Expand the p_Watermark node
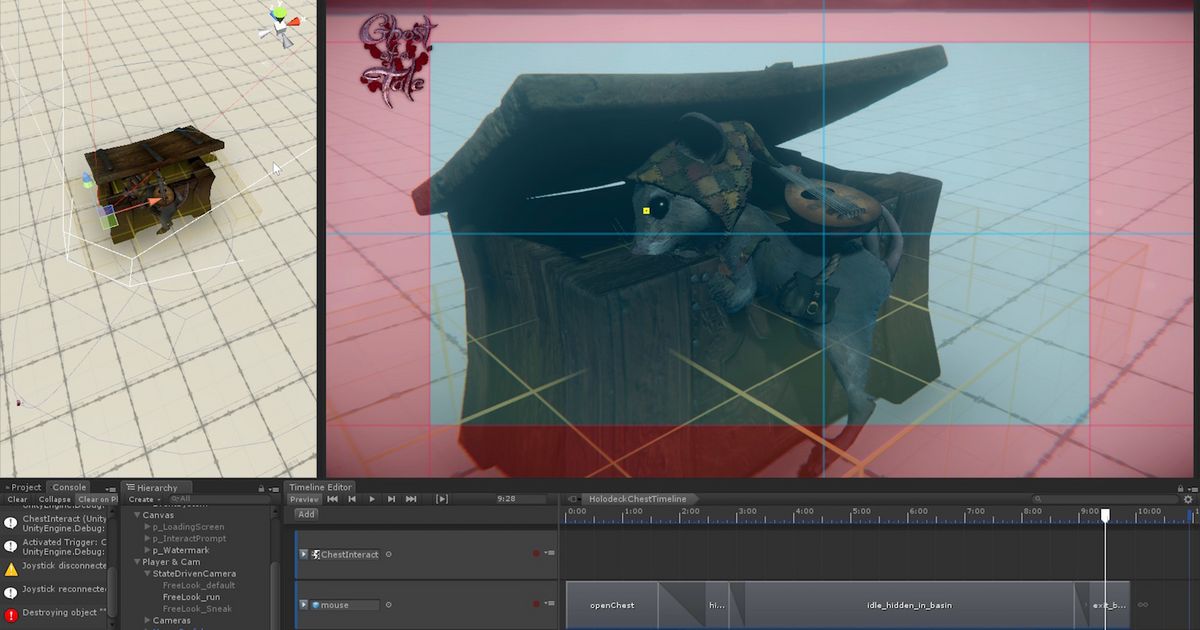Viewport: 1200px width, 630px height. click(x=148, y=550)
